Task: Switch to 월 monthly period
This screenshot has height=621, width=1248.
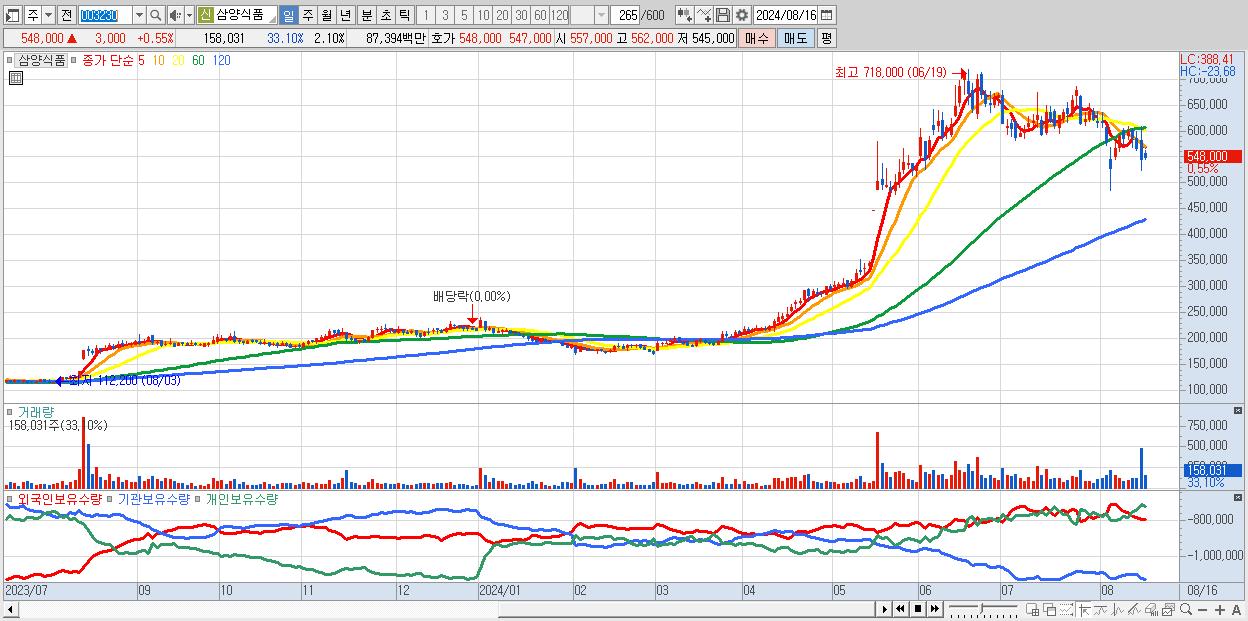Action: [x=326, y=15]
